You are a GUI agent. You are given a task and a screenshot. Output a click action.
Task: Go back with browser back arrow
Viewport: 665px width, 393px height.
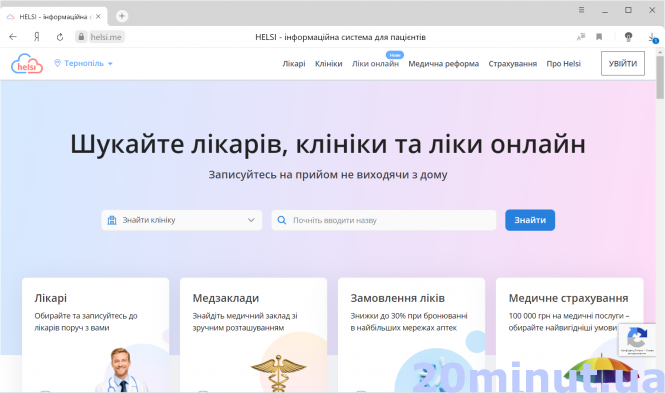coord(13,37)
